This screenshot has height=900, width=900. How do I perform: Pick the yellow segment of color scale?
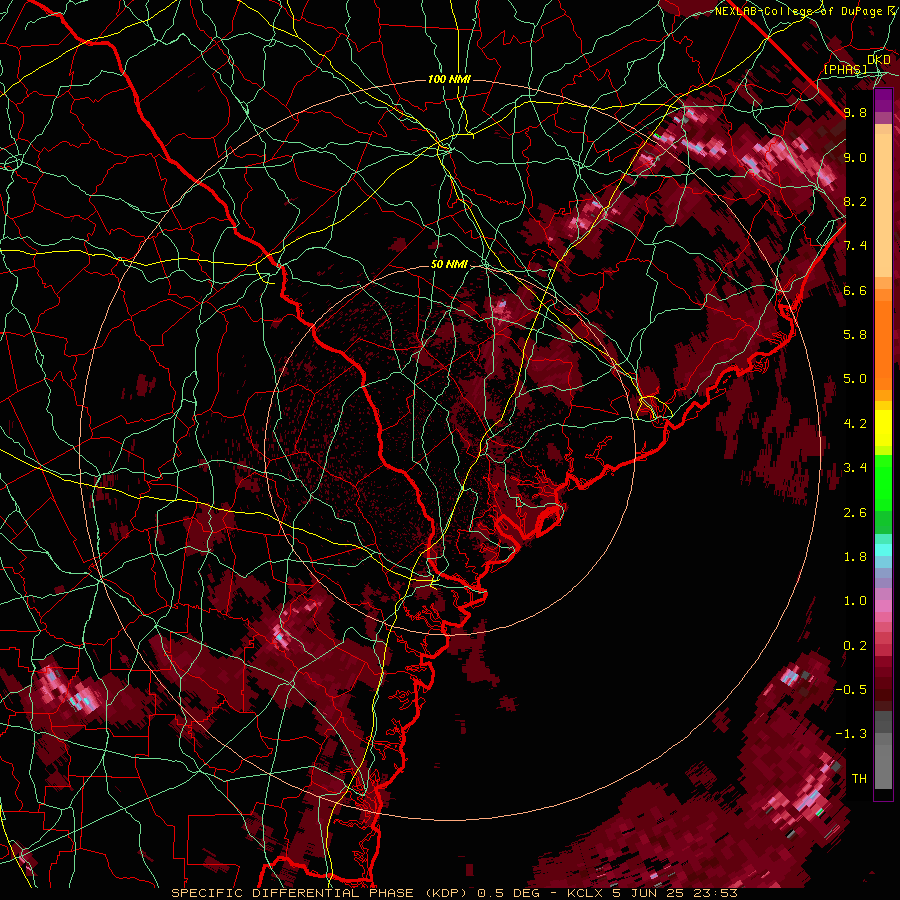(x=883, y=428)
